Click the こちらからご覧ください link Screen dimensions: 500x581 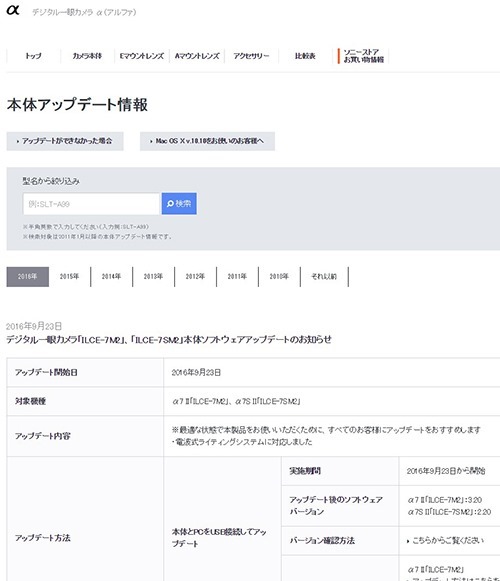pyautogui.click(x=448, y=541)
